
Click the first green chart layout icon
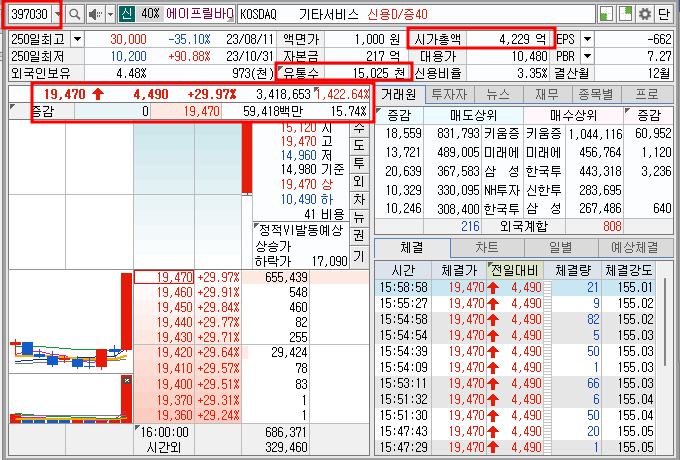[x=606, y=14]
